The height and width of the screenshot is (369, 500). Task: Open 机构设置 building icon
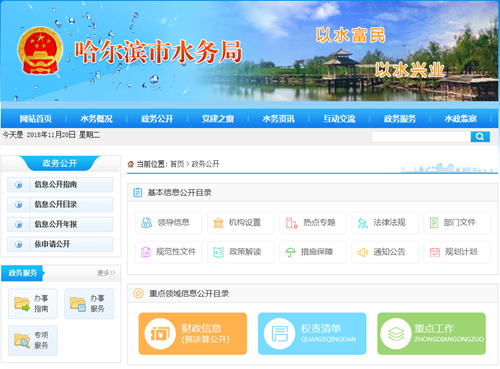[218, 222]
